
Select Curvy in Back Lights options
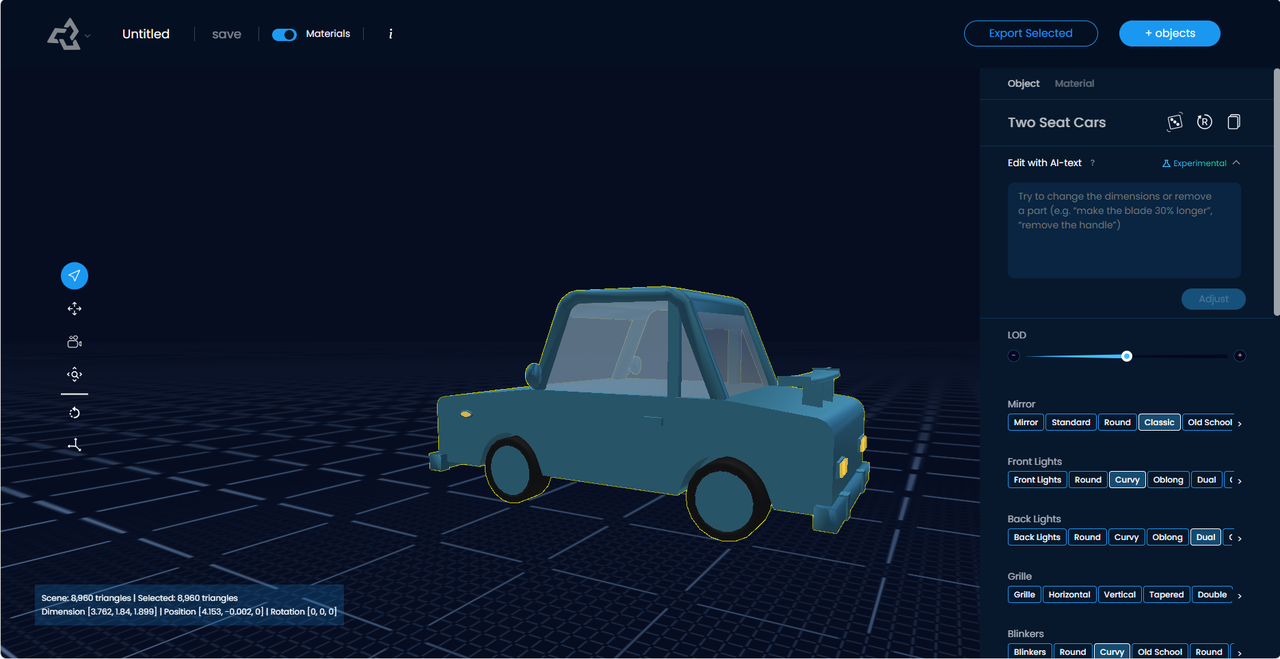(1127, 537)
